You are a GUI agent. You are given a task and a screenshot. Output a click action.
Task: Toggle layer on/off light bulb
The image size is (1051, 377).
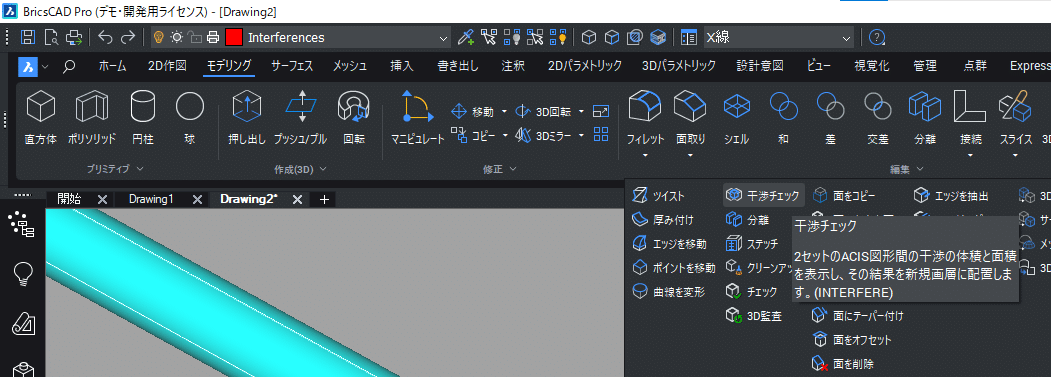point(160,38)
